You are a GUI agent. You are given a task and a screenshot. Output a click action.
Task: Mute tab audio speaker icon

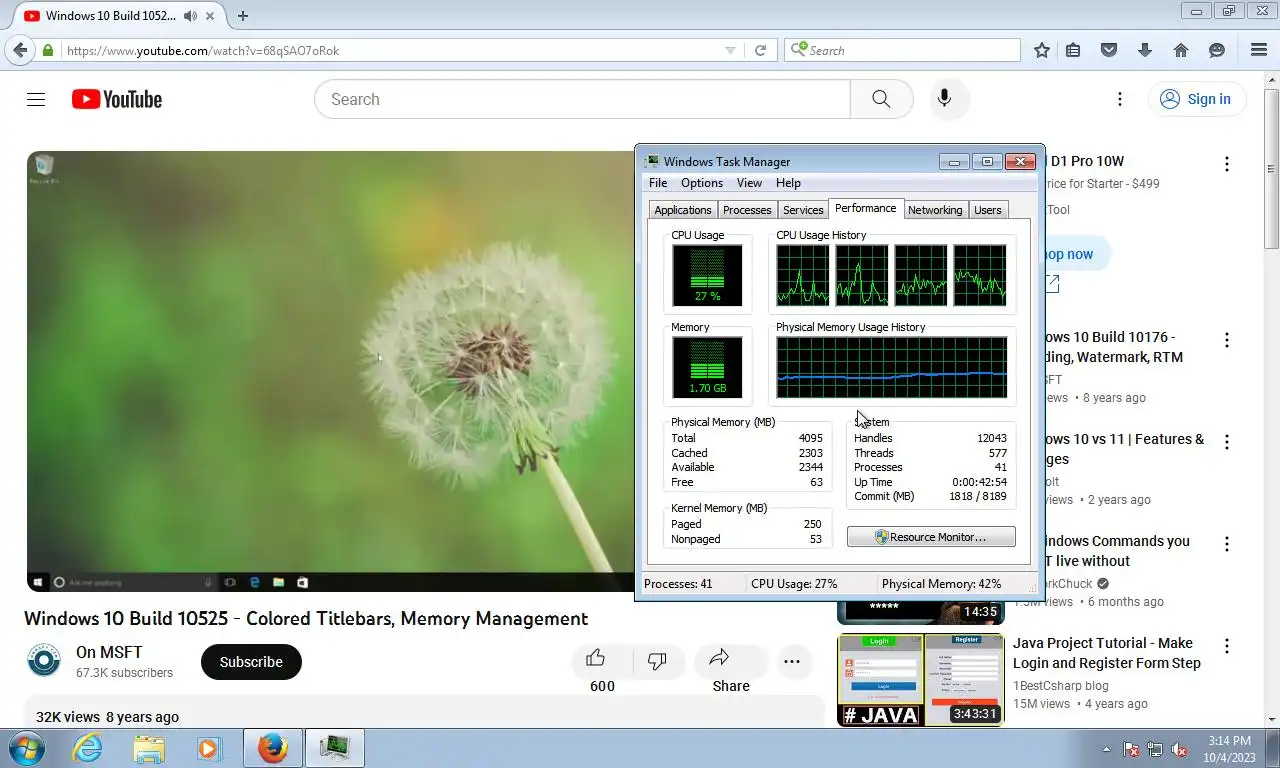[x=190, y=16]
